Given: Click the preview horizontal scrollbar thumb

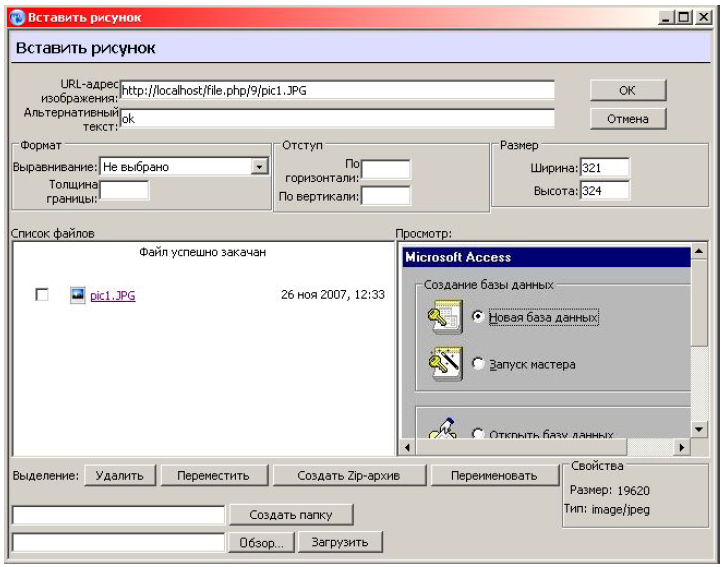Looking at the screenshot, I should click(522, 447).
